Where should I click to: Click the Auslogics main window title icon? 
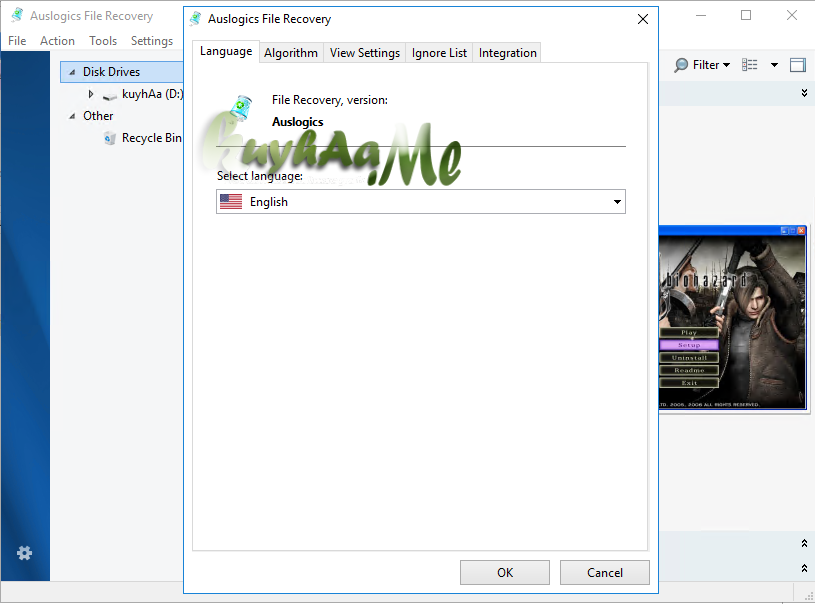pyautogui.click(x=17, y=15)
